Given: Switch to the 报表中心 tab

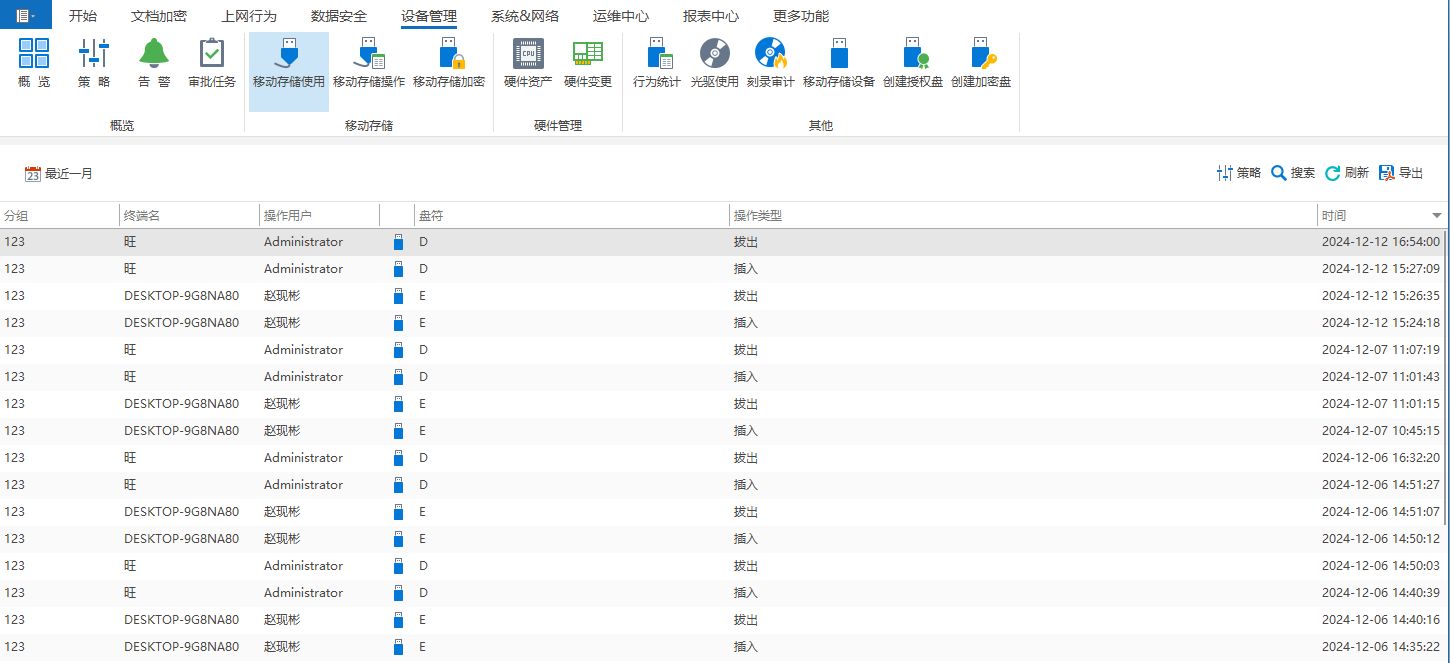Looking at the screenshot, I should [x=711, y=16].
